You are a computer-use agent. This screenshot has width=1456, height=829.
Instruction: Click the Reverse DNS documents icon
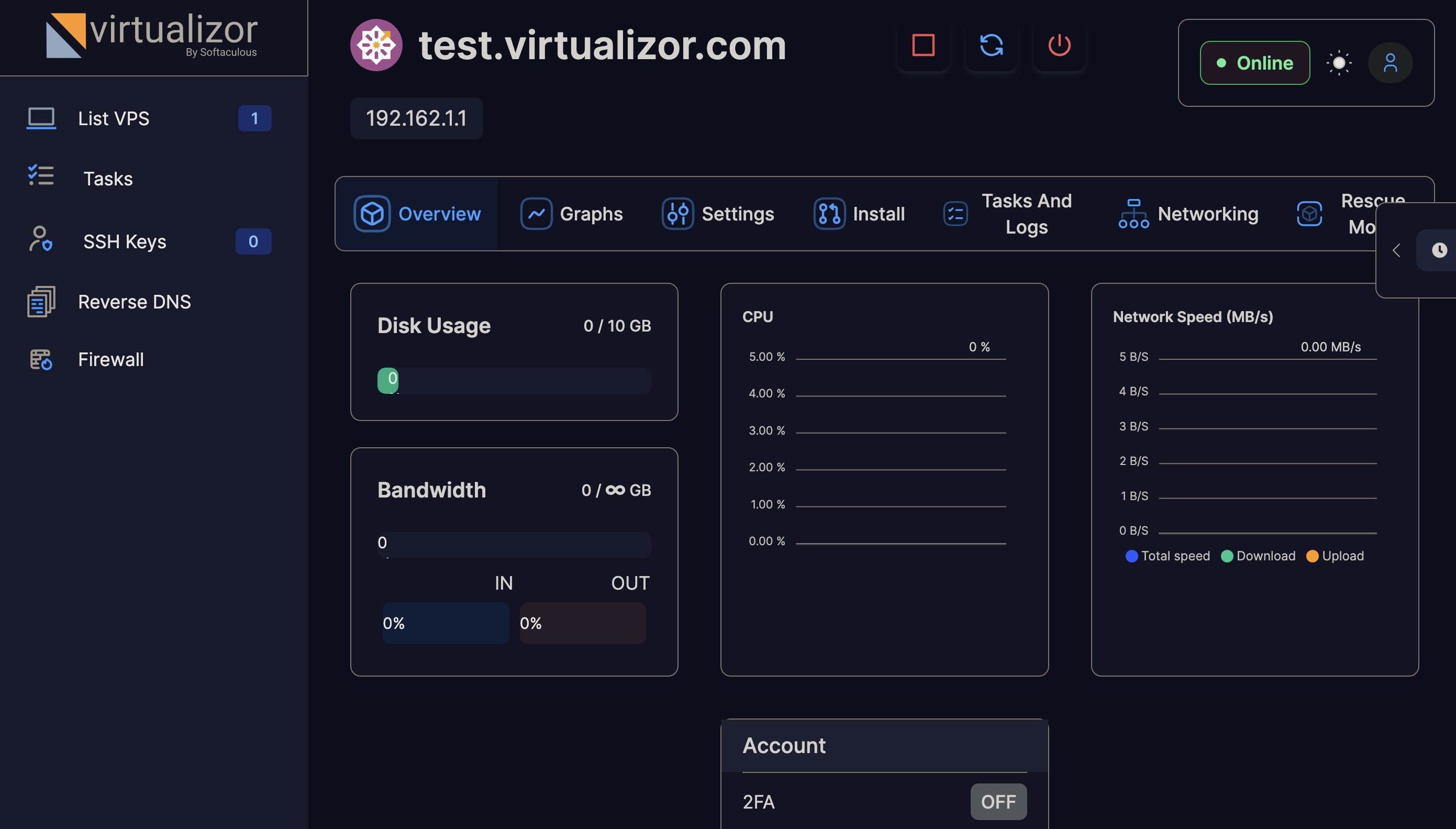(41, 301)
